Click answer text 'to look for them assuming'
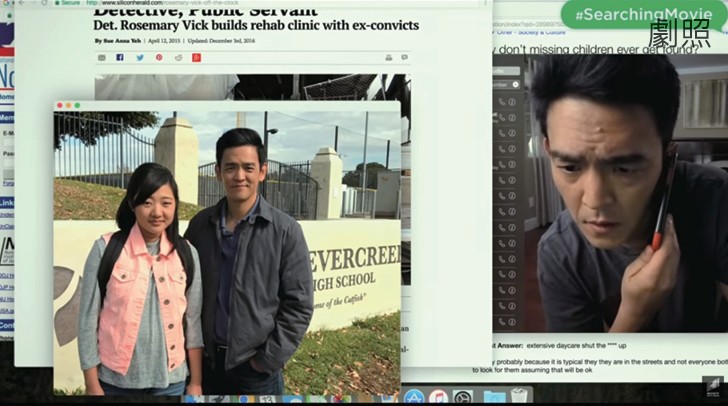The image size is (728, 406). click(x=513, y=370)
